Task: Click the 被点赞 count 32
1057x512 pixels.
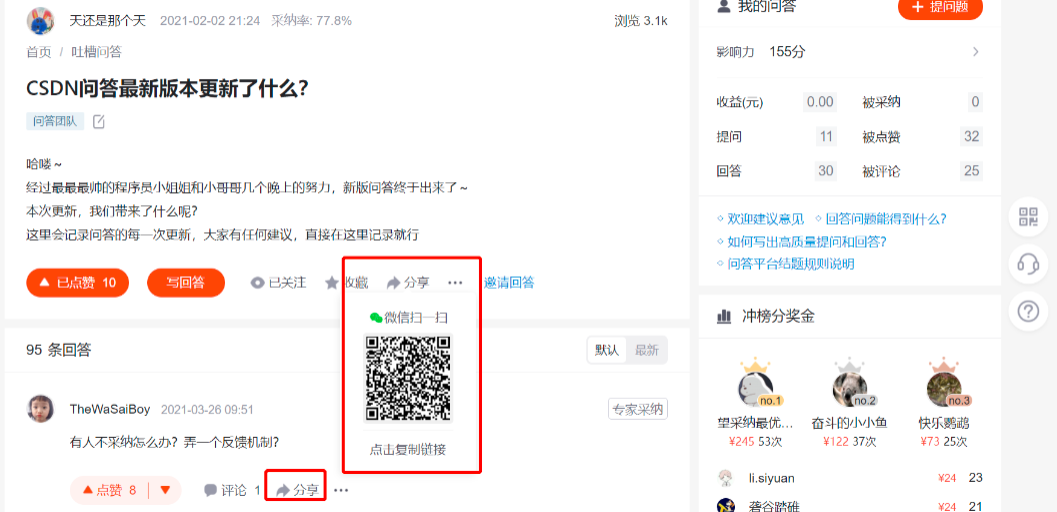Action: [x=971, y=137]
